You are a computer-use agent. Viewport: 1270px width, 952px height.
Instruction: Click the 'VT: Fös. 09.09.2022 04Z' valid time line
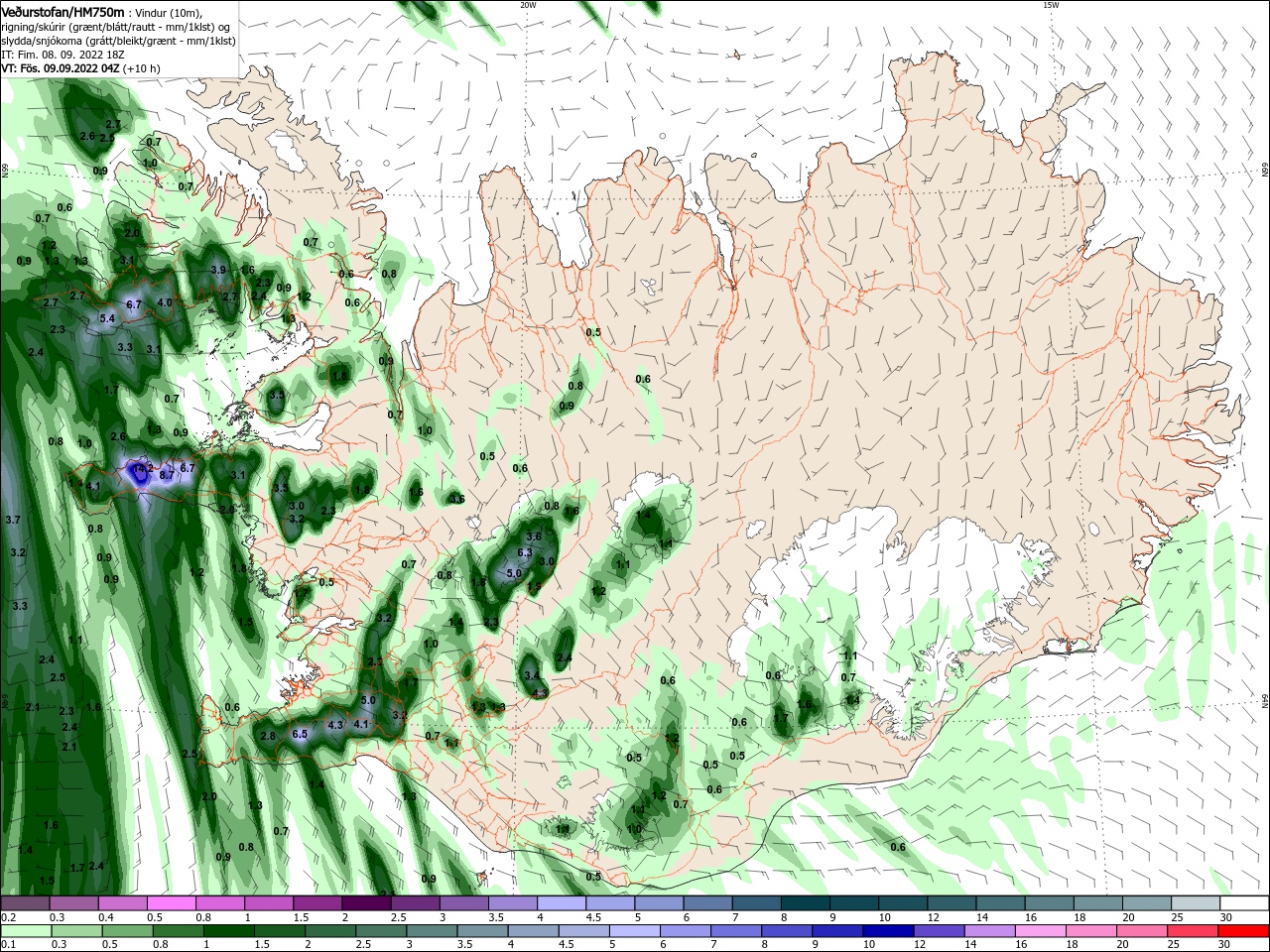(61, 68)
